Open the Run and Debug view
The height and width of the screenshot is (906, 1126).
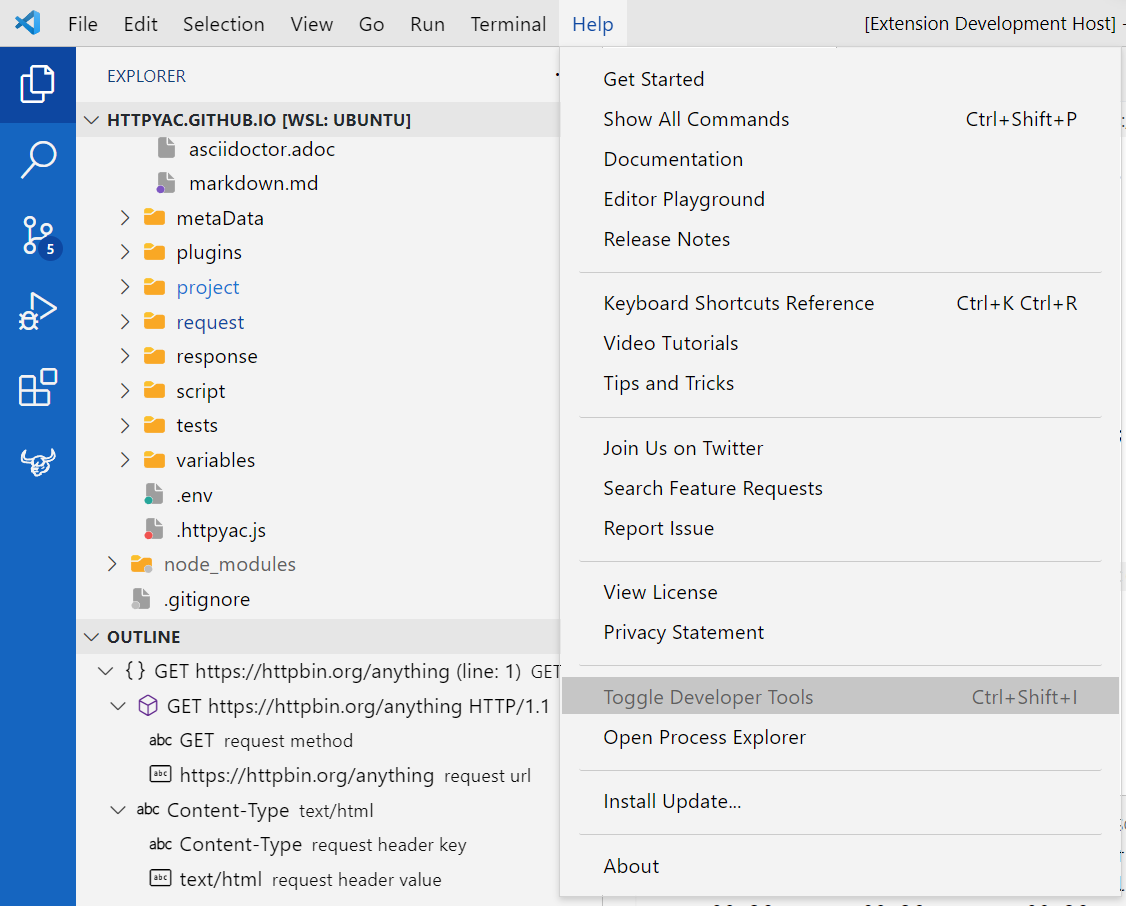point(37,311)
